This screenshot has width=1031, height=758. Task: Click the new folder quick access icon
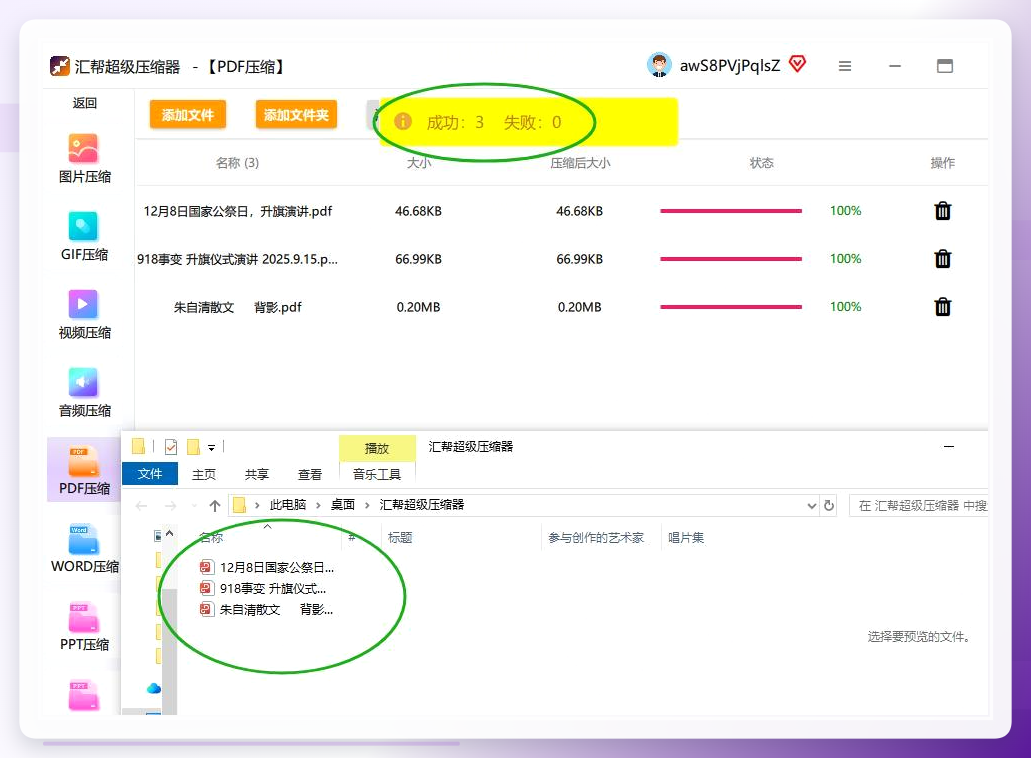(x=193, y=447)
